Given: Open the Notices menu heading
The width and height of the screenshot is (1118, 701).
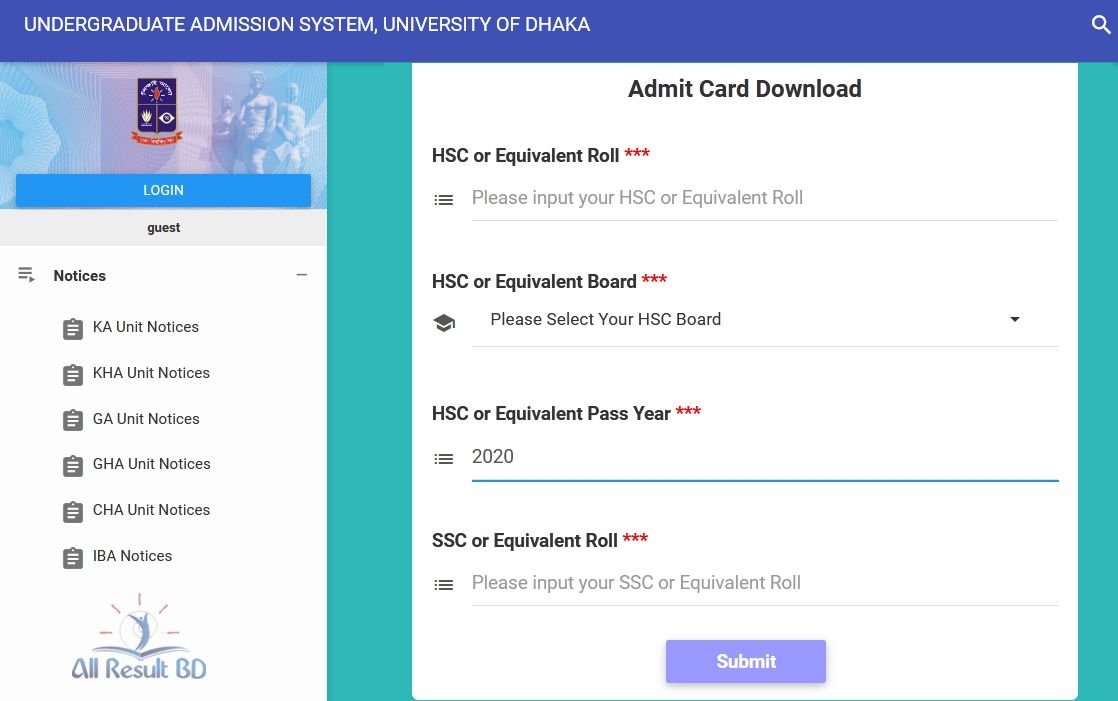Looking at the screenshot, I should click(x=80, y=275).
